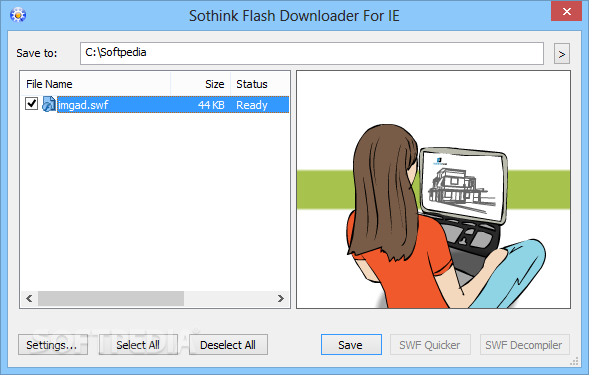Click the 44 KB size cell
This screenshot has height=375, width=589.
tap(211, 105)
